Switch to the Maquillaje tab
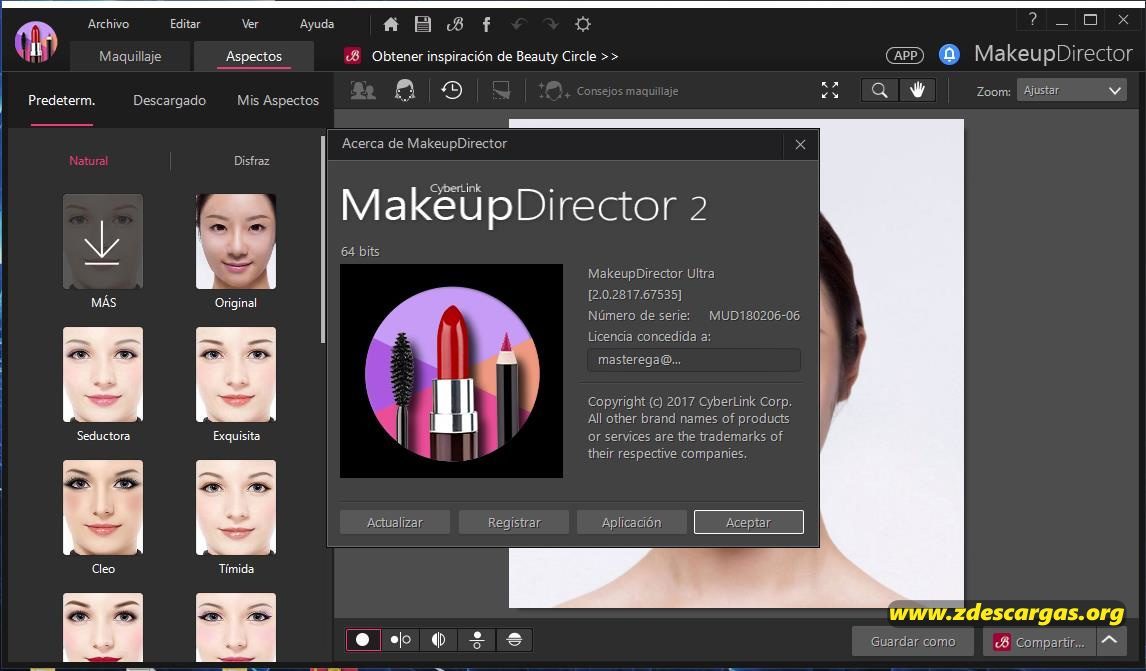Screen dimensions: 1146x671 click(130, 56)
